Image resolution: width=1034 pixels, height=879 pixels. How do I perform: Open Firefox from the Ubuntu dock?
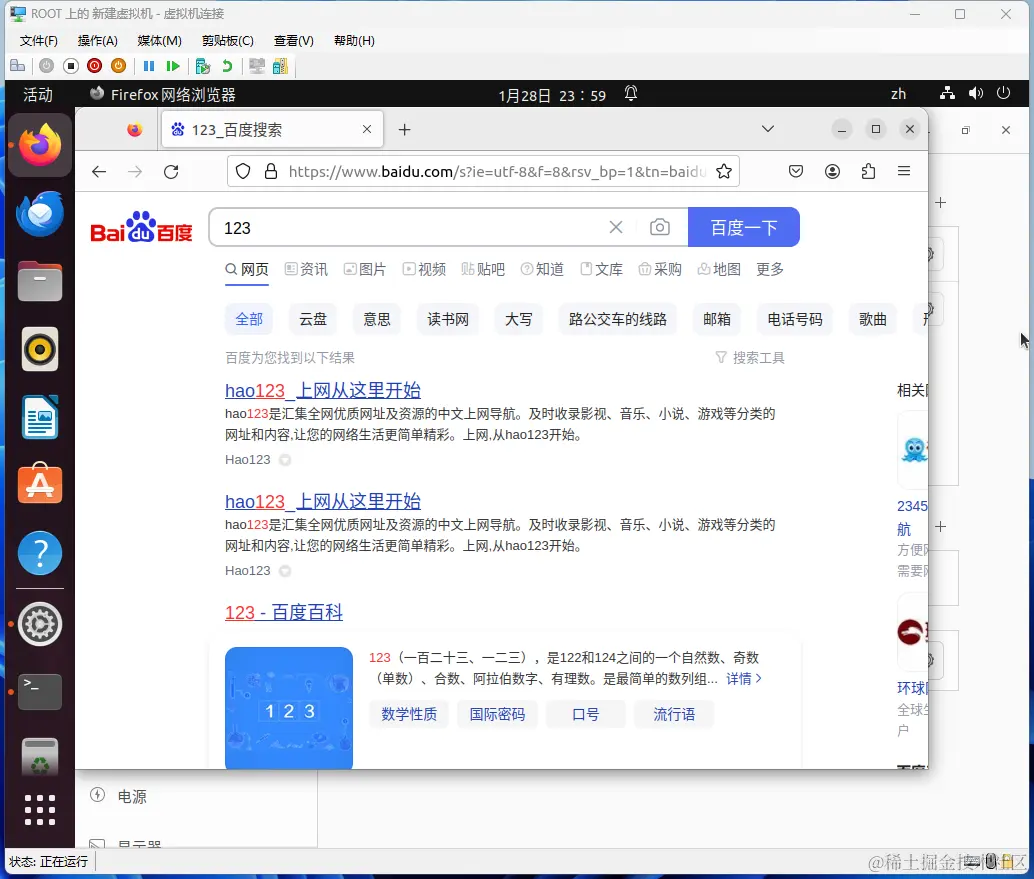(x=39, y=144)
